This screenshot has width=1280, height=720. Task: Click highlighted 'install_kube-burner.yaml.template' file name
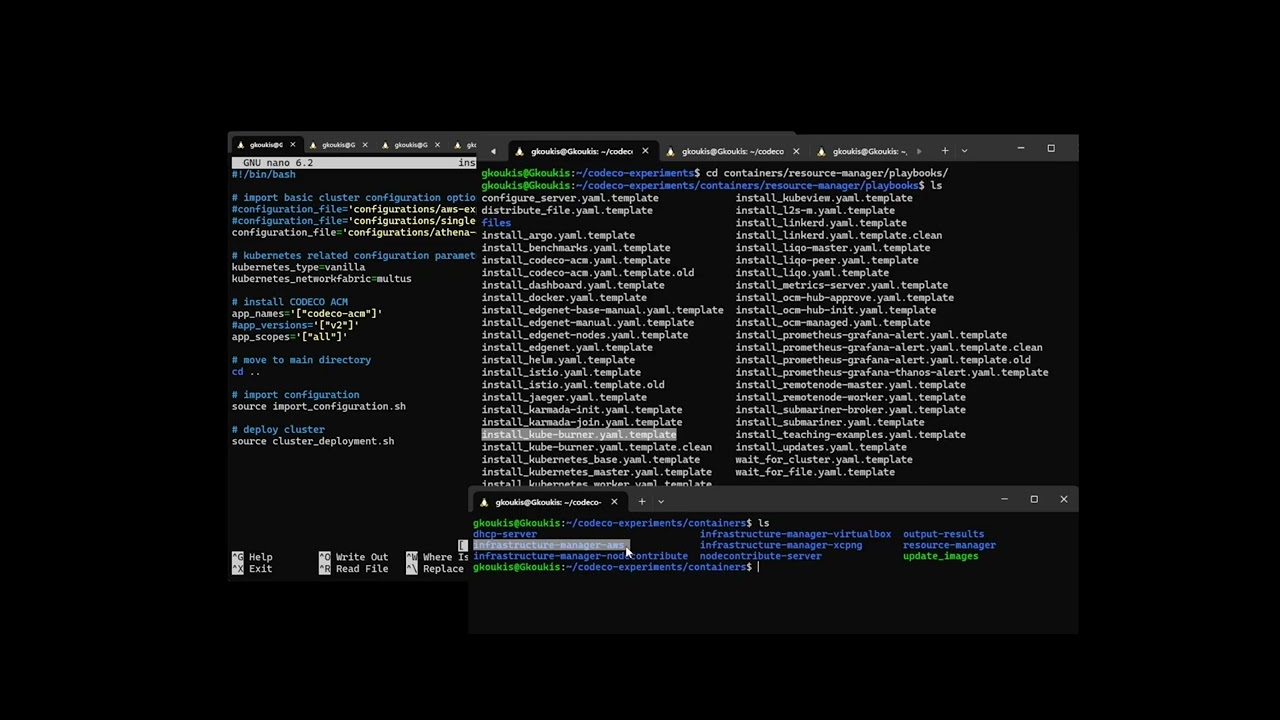tap(579, 435)
